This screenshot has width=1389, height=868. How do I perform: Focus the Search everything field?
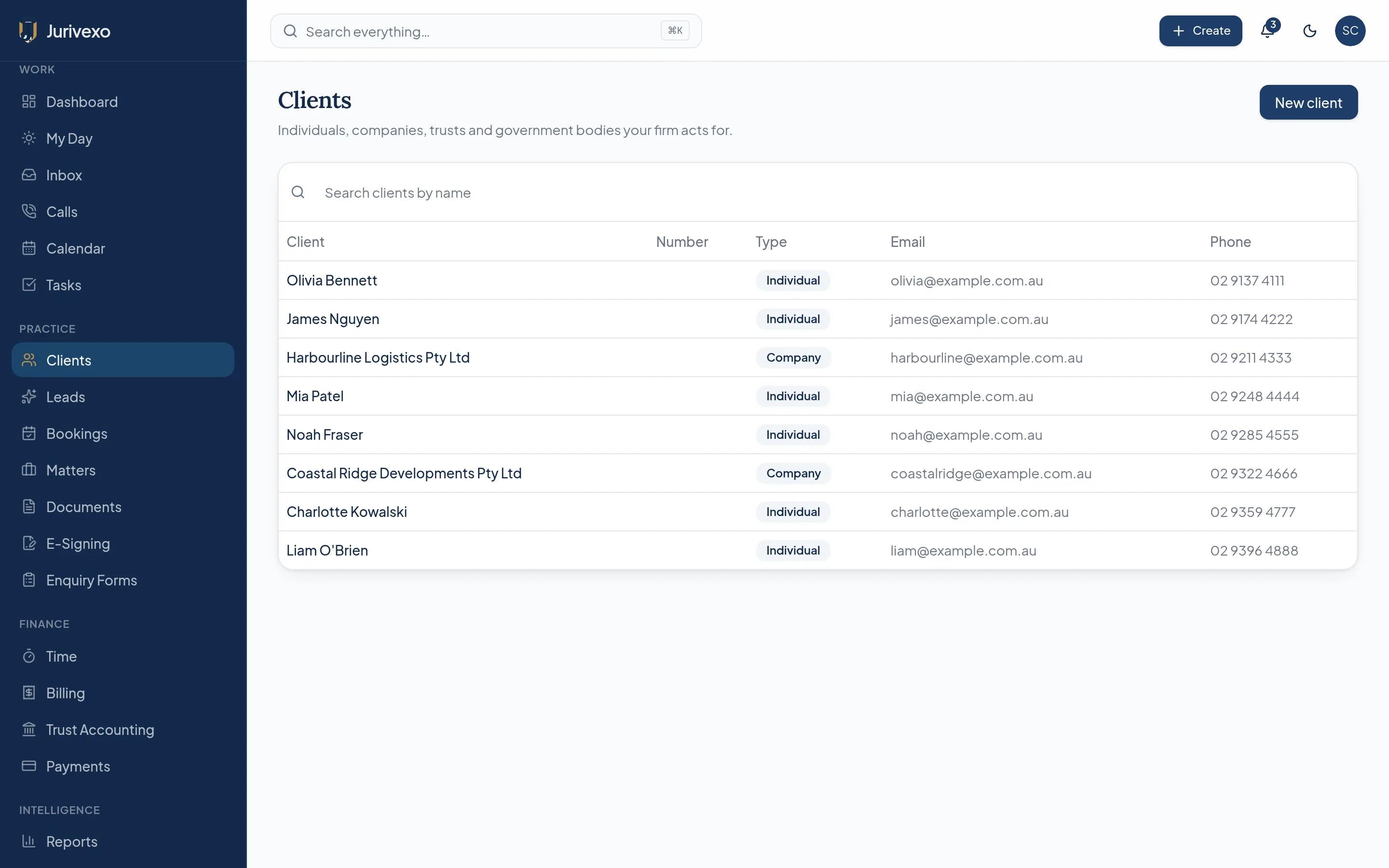pyautogui.click(x=486, y=31)
